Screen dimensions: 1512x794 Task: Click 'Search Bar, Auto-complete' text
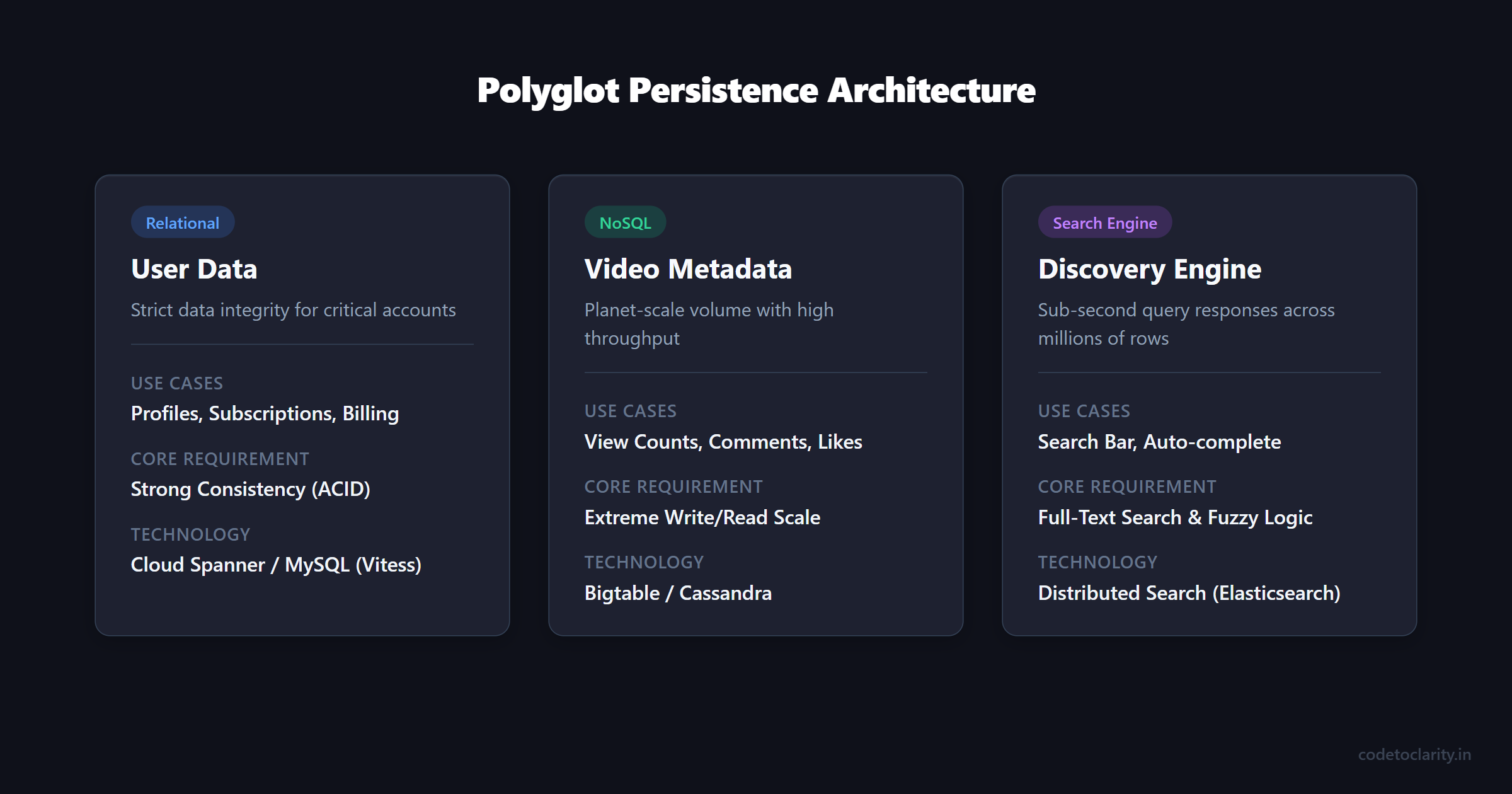(1159, 442)
